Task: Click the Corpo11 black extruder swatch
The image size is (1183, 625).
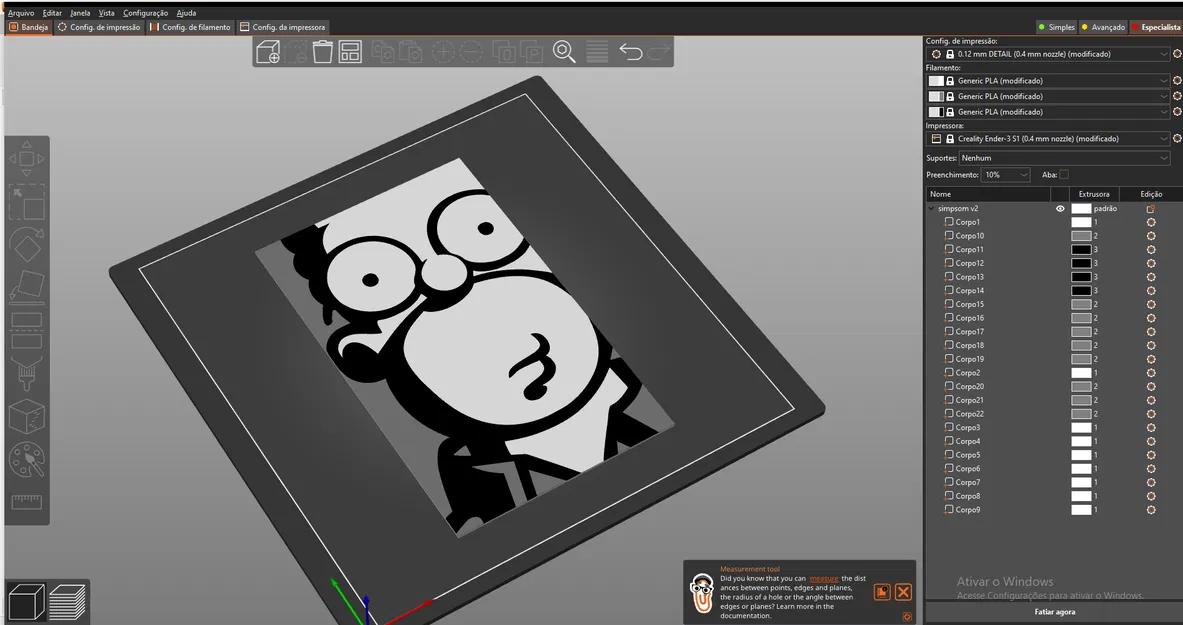Action: 1081,250
